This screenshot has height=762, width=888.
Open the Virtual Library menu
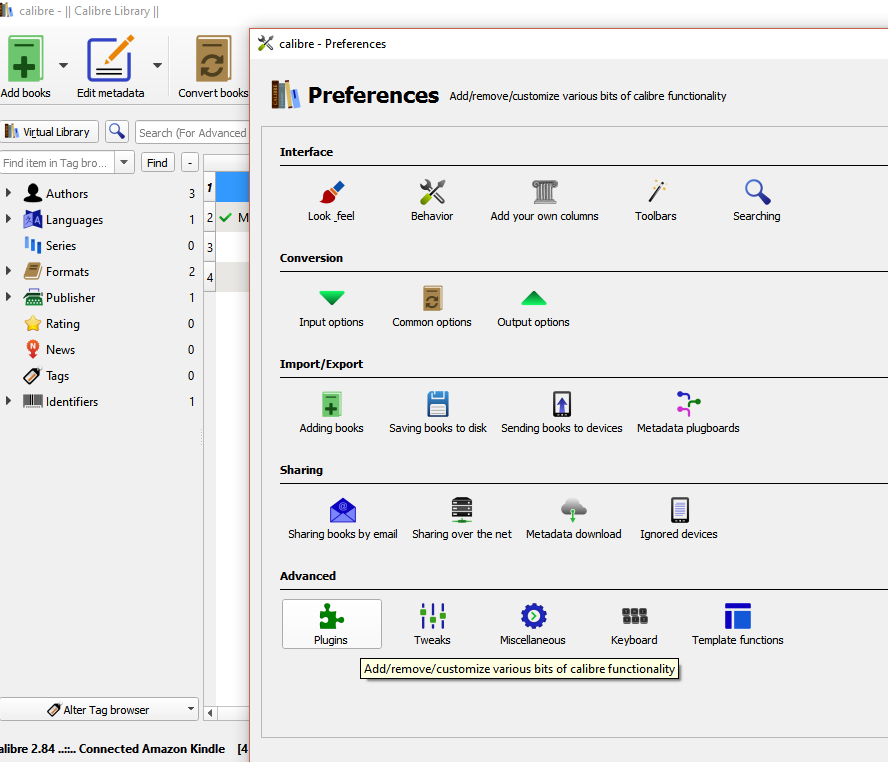click(50, 131)
